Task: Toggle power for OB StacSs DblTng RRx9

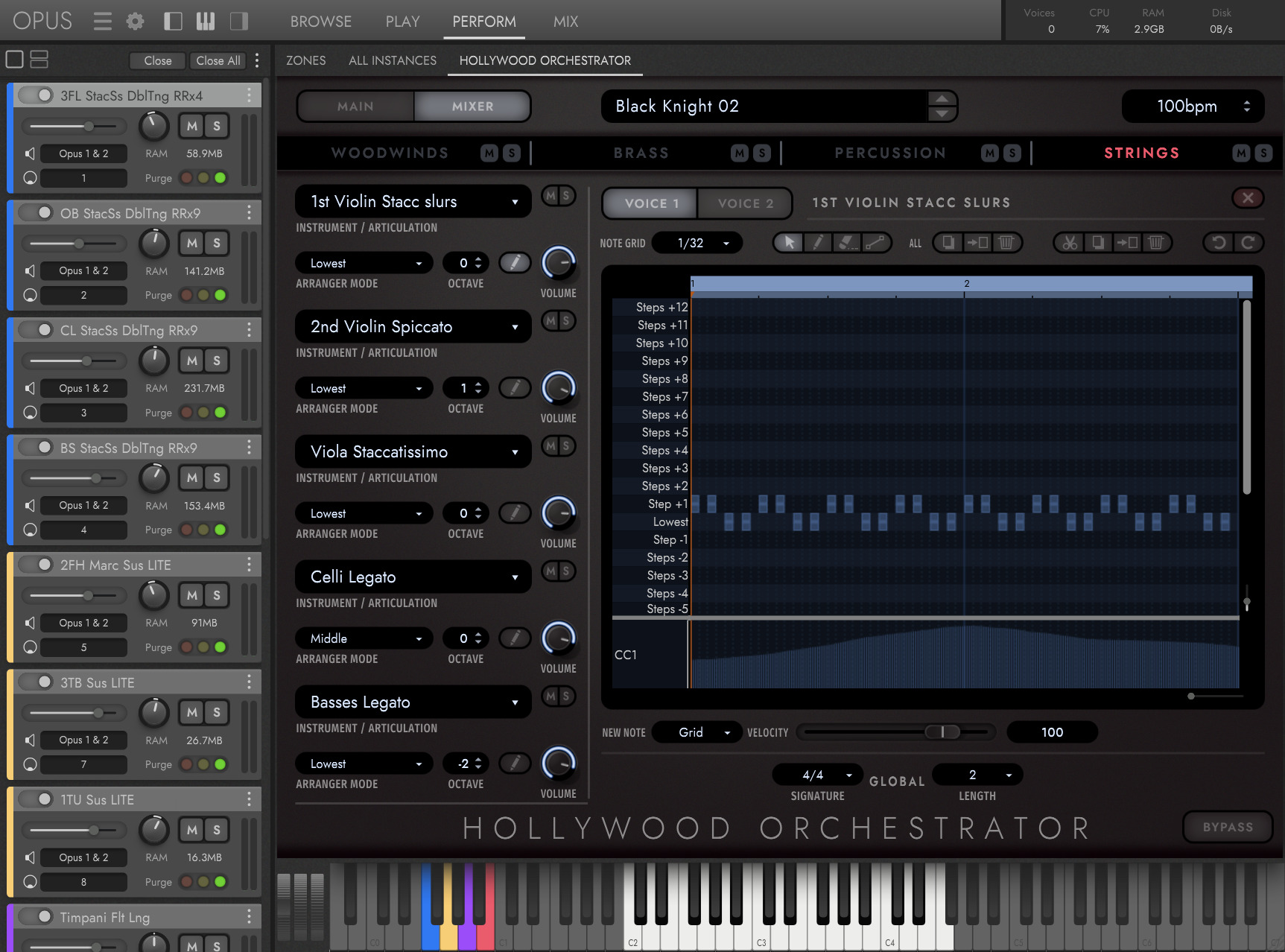Action: click(36, 213)
